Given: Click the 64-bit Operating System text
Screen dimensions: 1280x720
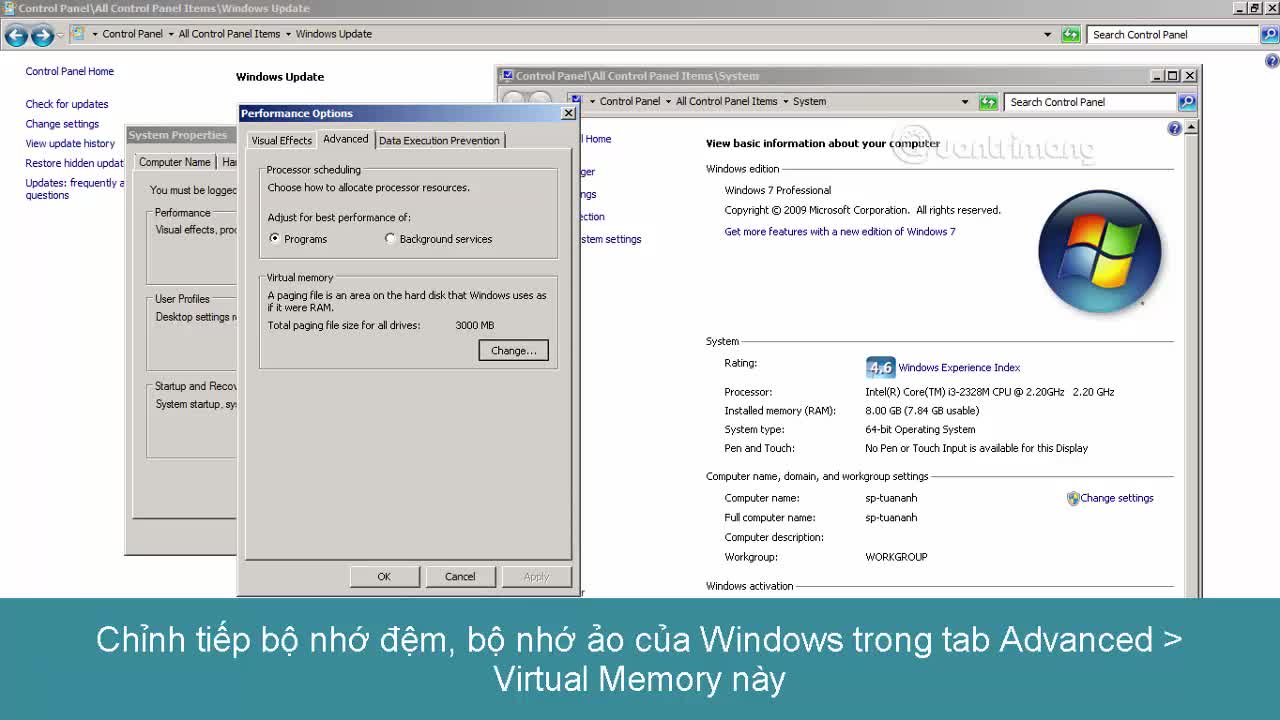Looking at the screenshot, I should [x=920, y=430].
